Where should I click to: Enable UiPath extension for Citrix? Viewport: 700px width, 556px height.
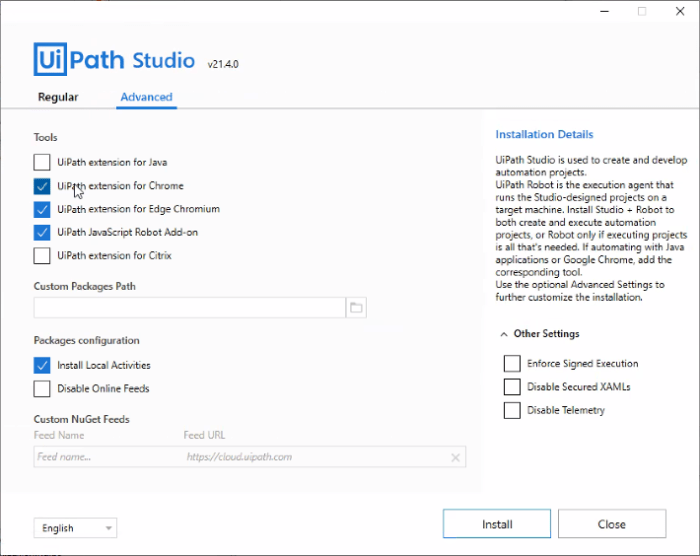pyautogui.click(x=42, y=255)
